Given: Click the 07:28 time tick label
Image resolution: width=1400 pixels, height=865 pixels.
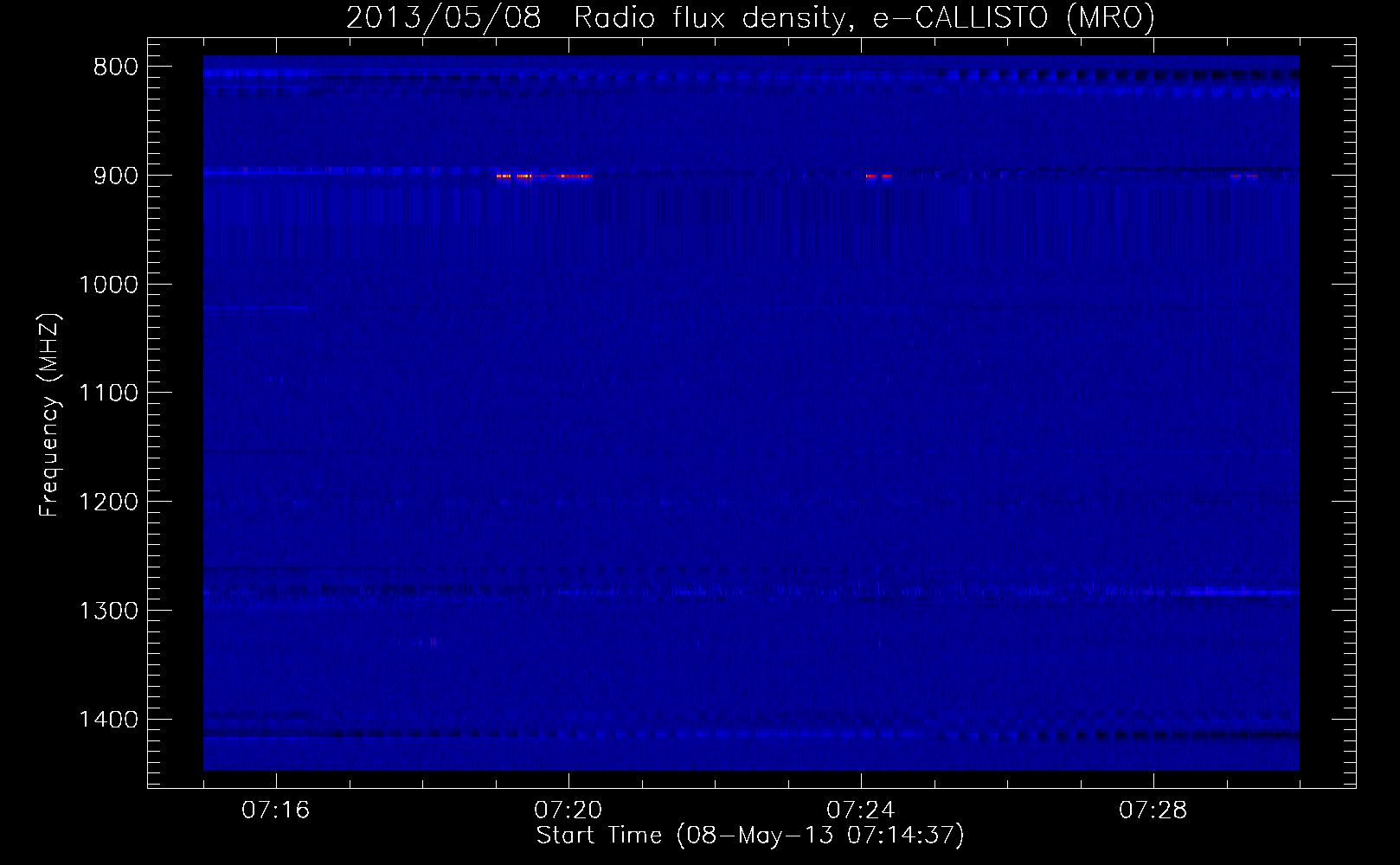Looking at the screenshot, I should point(1153,811).
